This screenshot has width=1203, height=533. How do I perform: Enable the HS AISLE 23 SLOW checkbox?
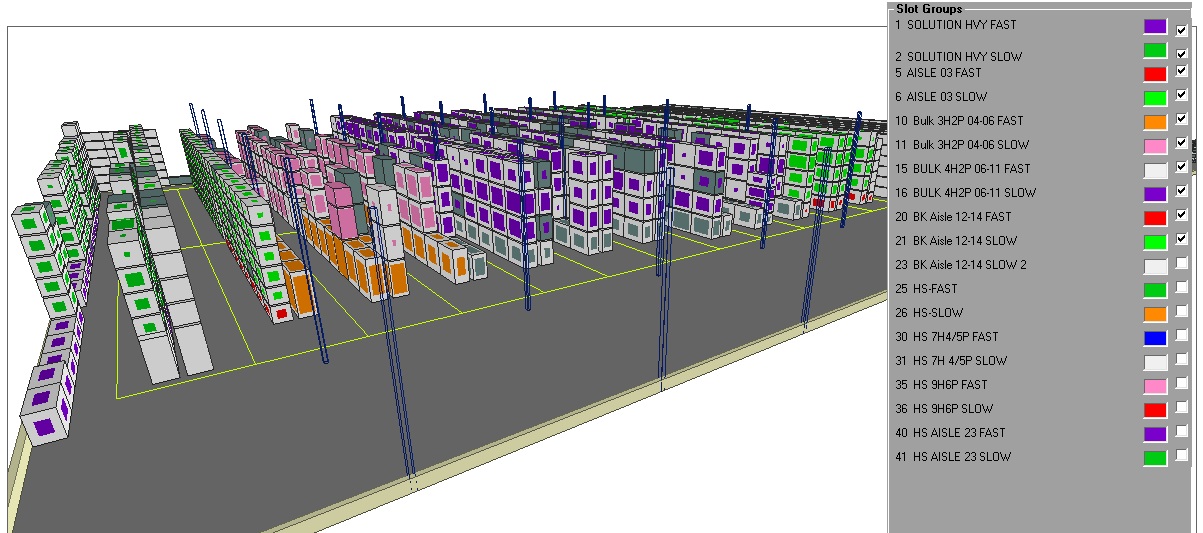coord(1182,455)
